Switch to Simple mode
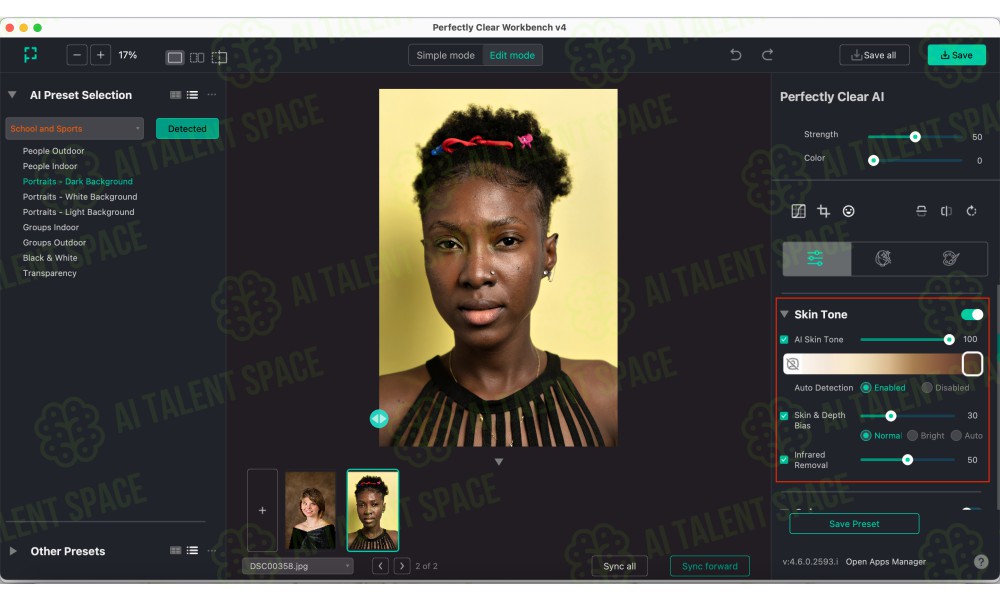Viewport: 1000px width, 600px height. [x=445, y=55]
